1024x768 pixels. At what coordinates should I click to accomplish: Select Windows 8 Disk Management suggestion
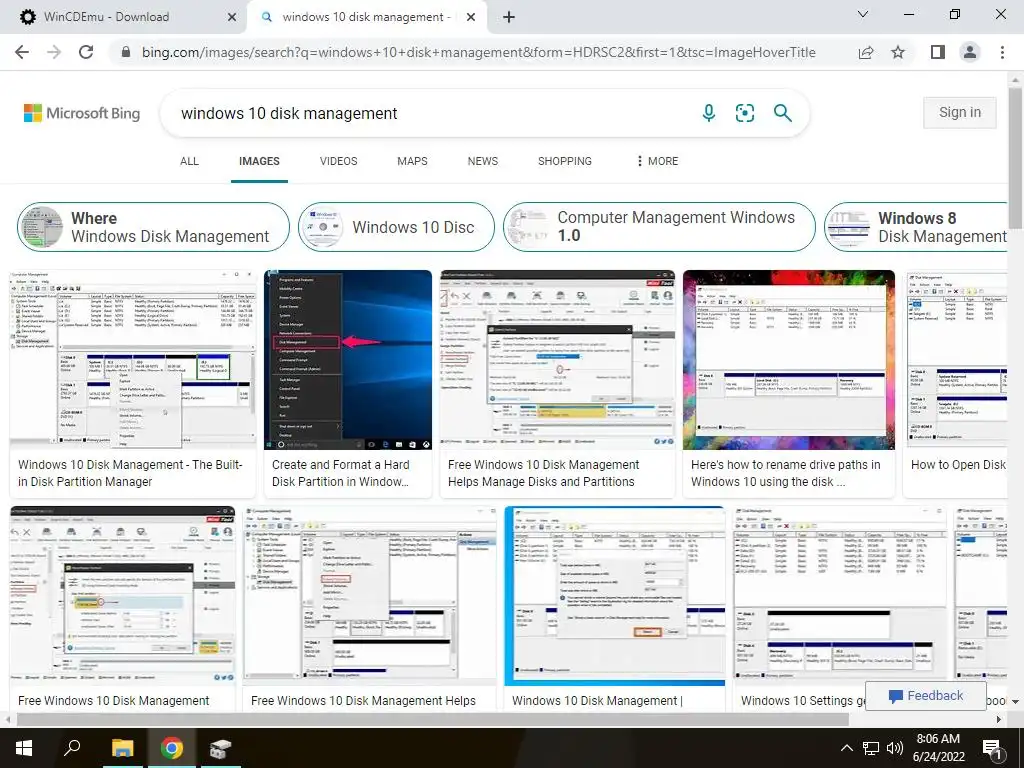point(916,227)
